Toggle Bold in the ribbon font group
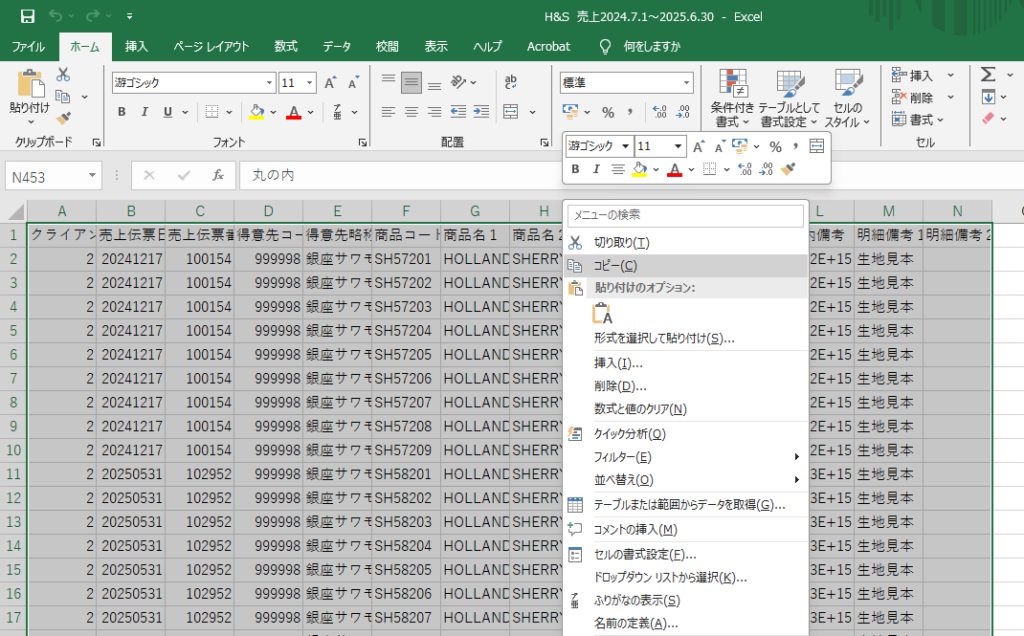 tap(121, 112)
